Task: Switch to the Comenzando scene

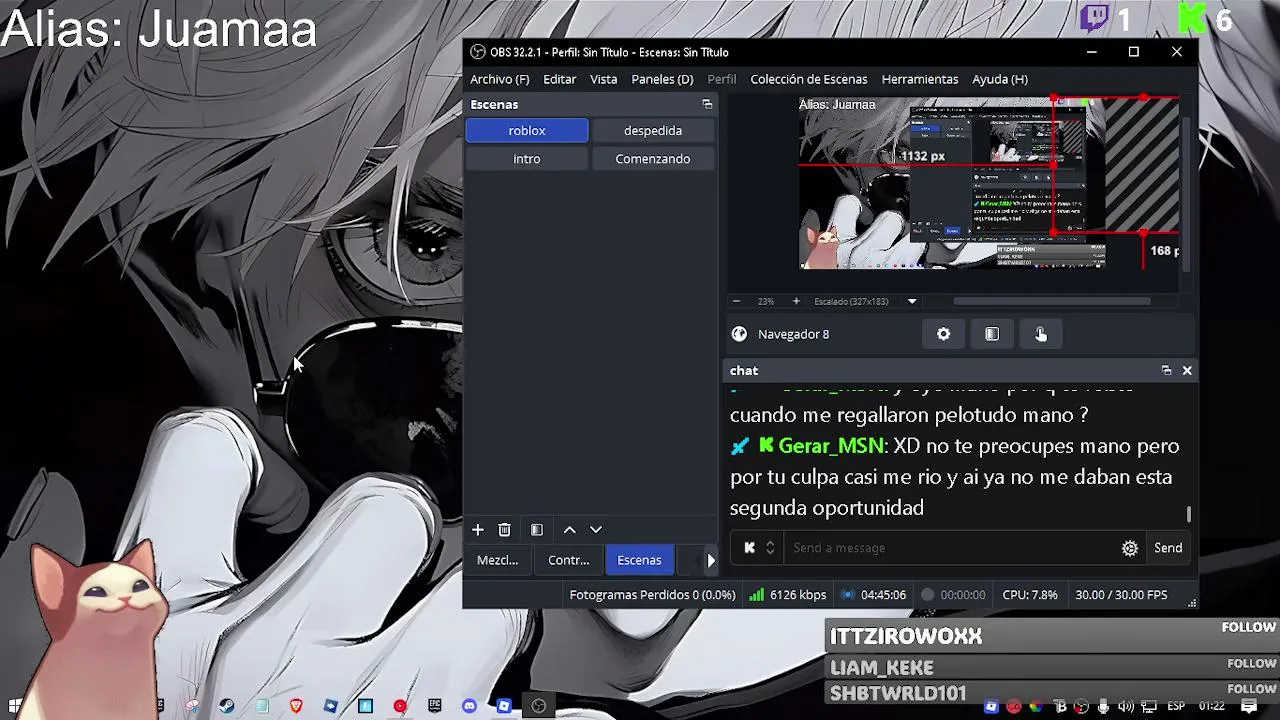Action: point(653,159)
